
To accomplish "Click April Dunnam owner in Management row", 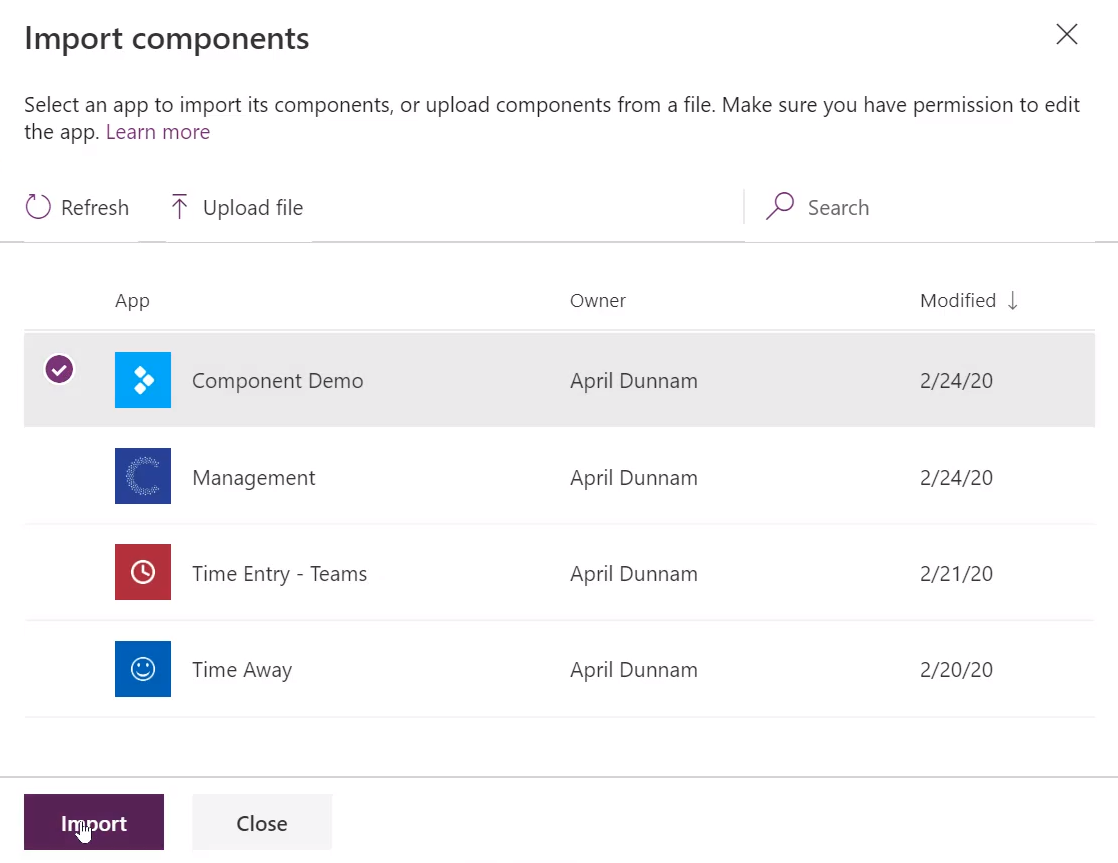I will tap(634, 477).
